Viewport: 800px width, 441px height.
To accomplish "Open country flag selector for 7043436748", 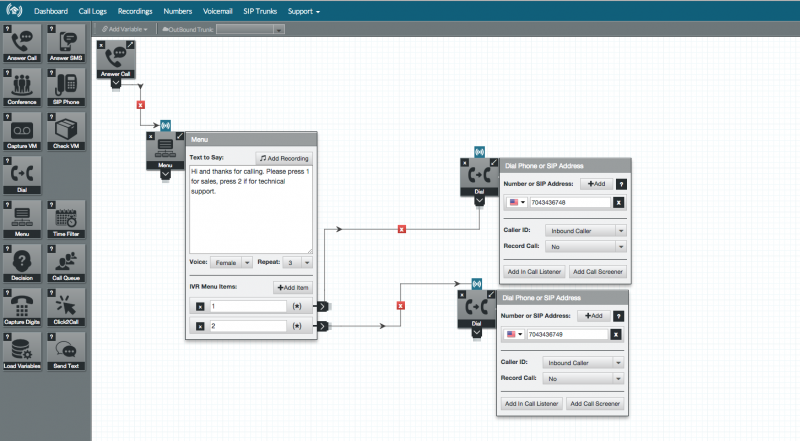I will click(x=517, y=203).
